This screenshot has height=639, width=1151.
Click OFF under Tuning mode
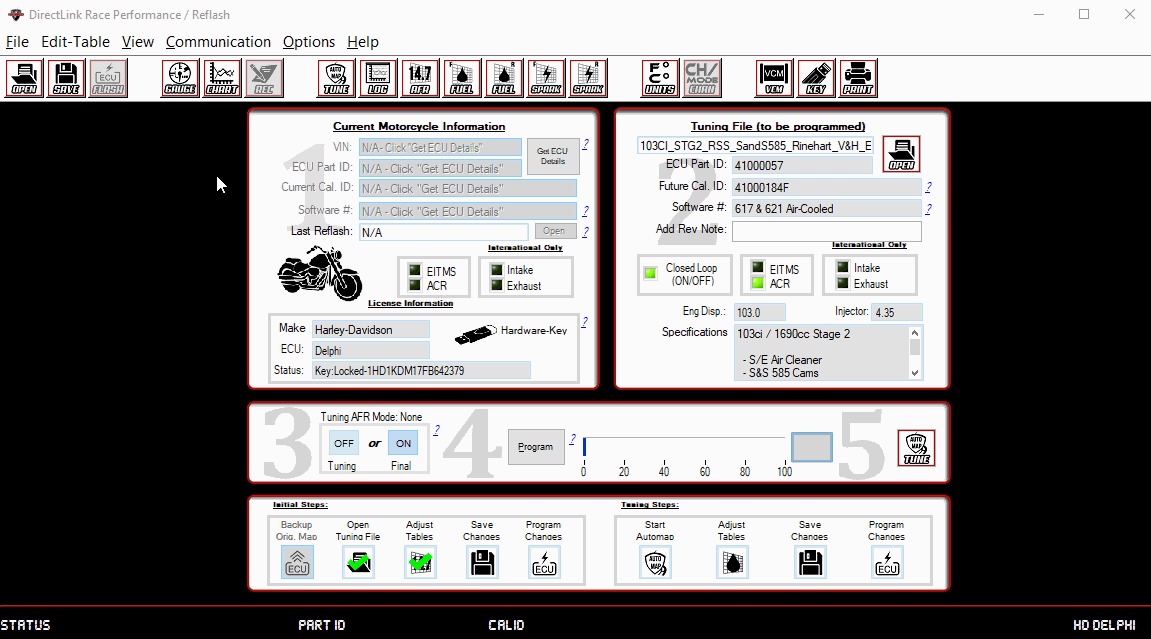click(343, 442)
